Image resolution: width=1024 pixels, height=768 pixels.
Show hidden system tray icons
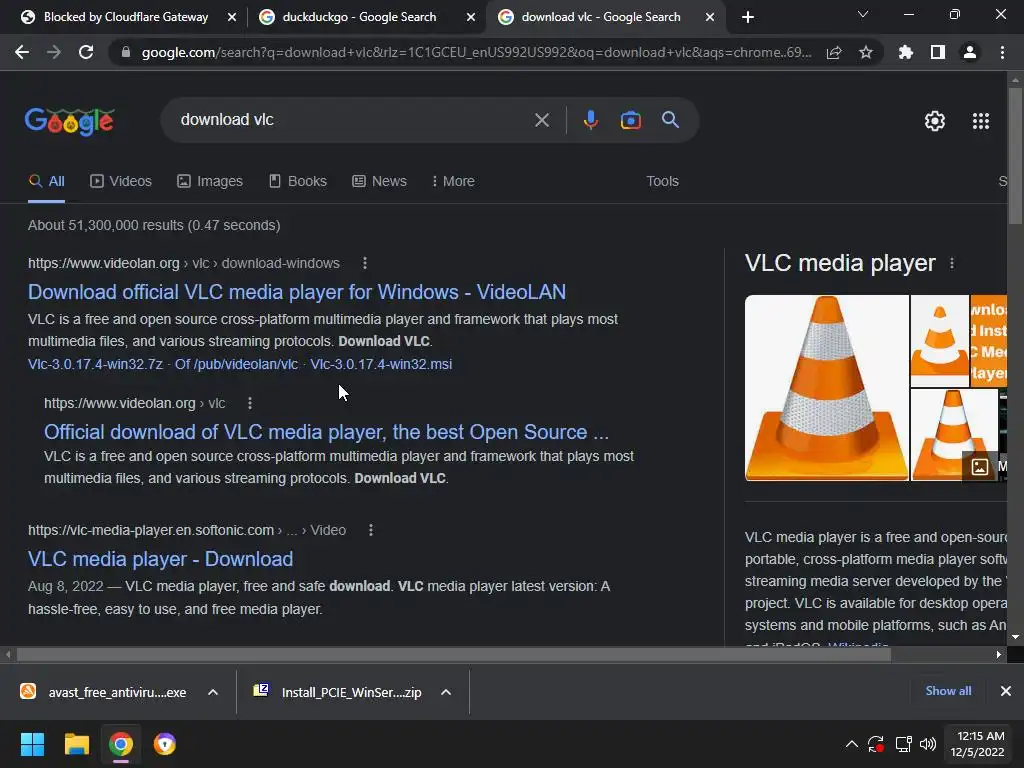(852, 744)
